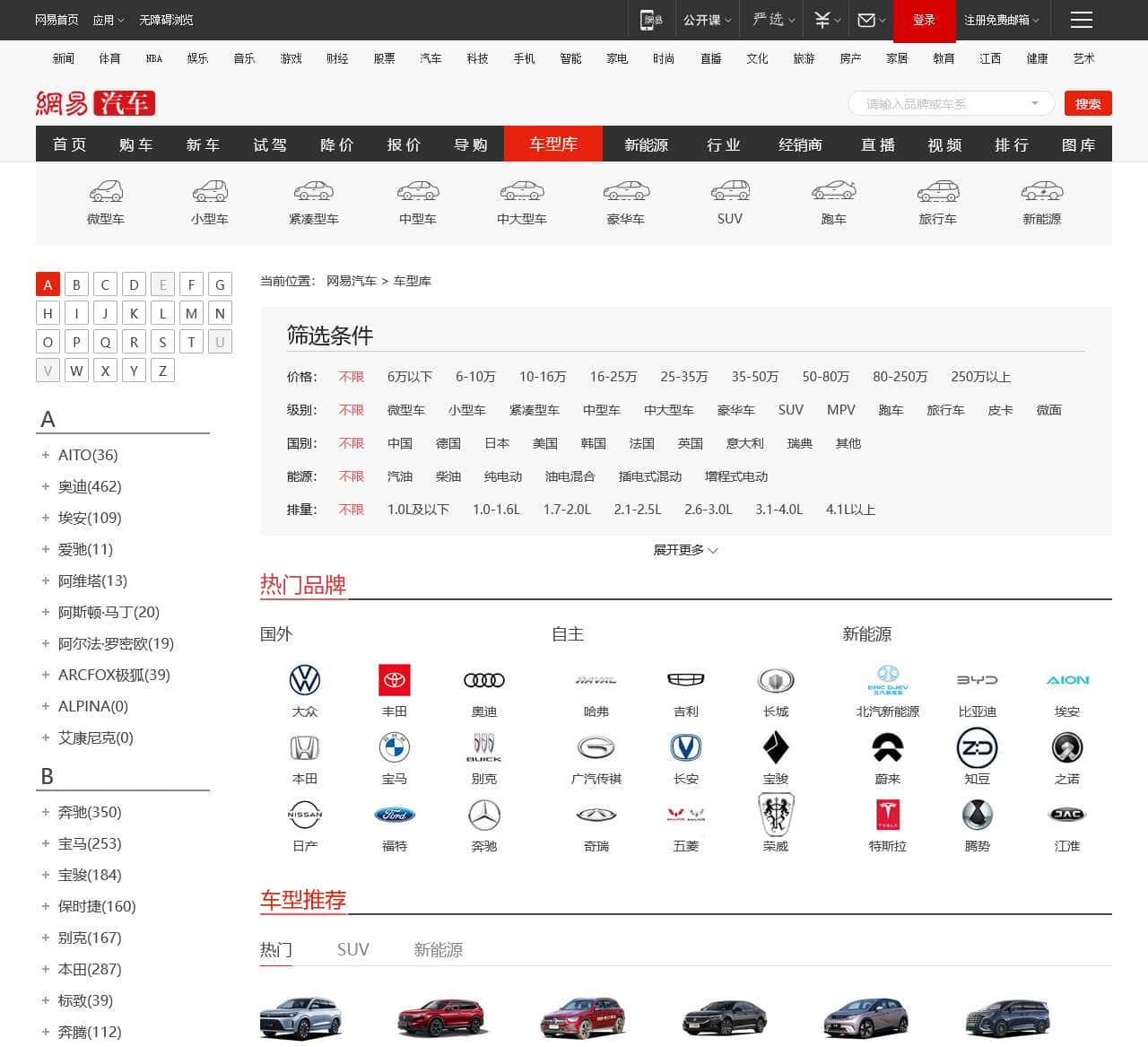Switch to 新能源 tab under 车型推荐
The image size is (1148, 1047).
tap(439, 949)
